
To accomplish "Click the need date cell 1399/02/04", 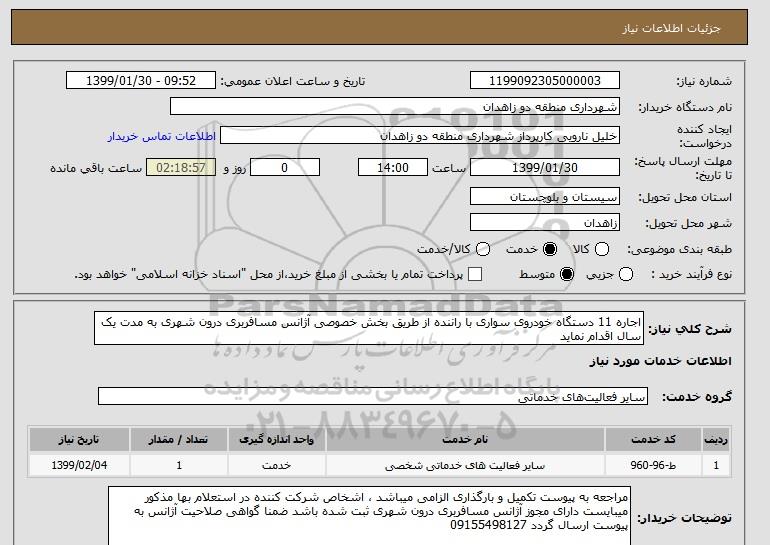I will click(x=79, y=465).
